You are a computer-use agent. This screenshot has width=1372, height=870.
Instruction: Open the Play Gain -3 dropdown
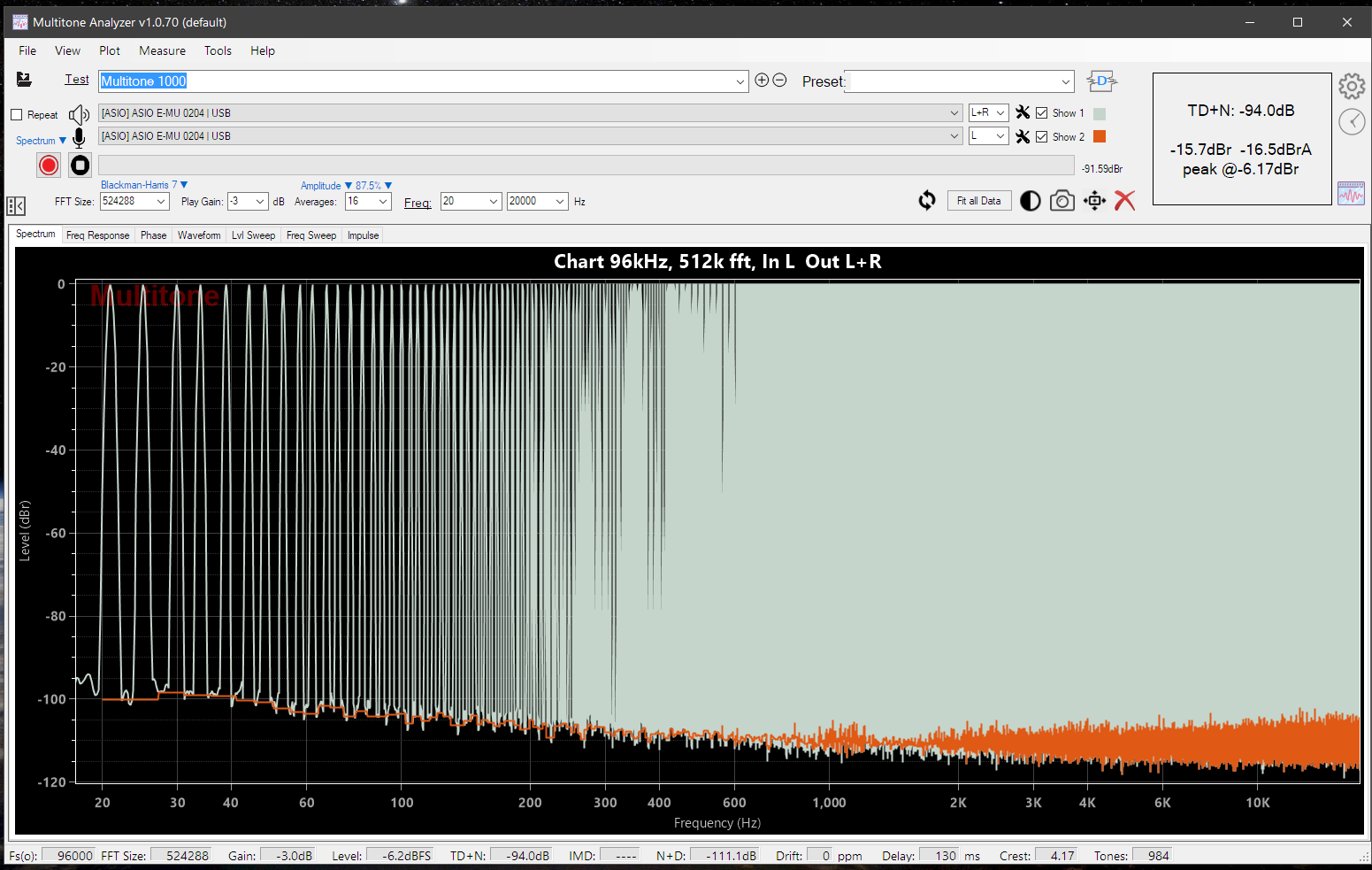[260, 202]
